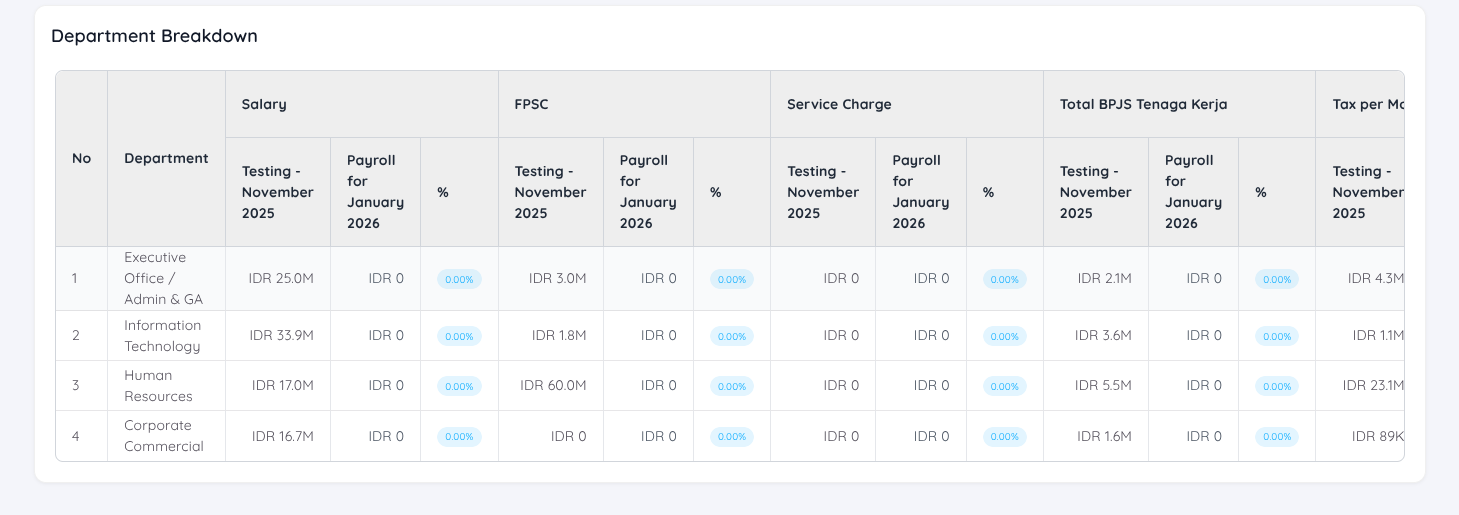Viewport: 1459px width, 515px height.
Task: Select the Salary group header
Action: [264, 104]
